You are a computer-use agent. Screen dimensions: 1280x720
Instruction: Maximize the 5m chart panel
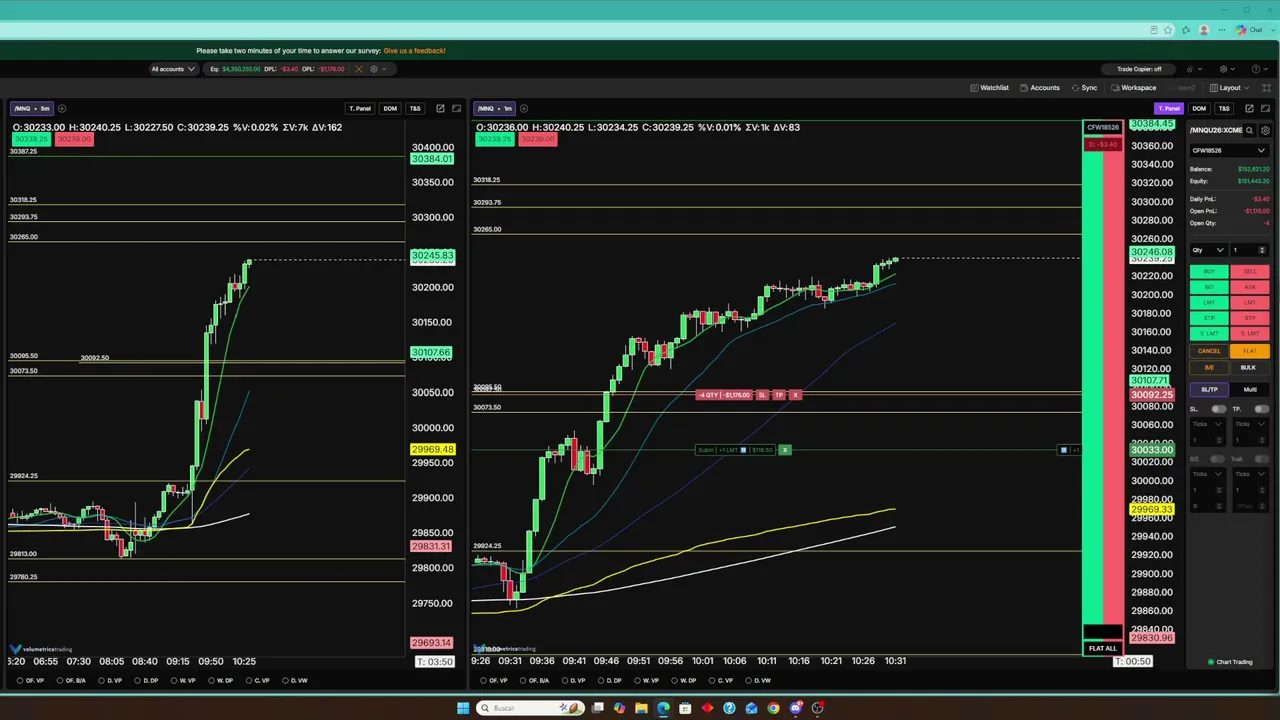(x=457, y=108)
